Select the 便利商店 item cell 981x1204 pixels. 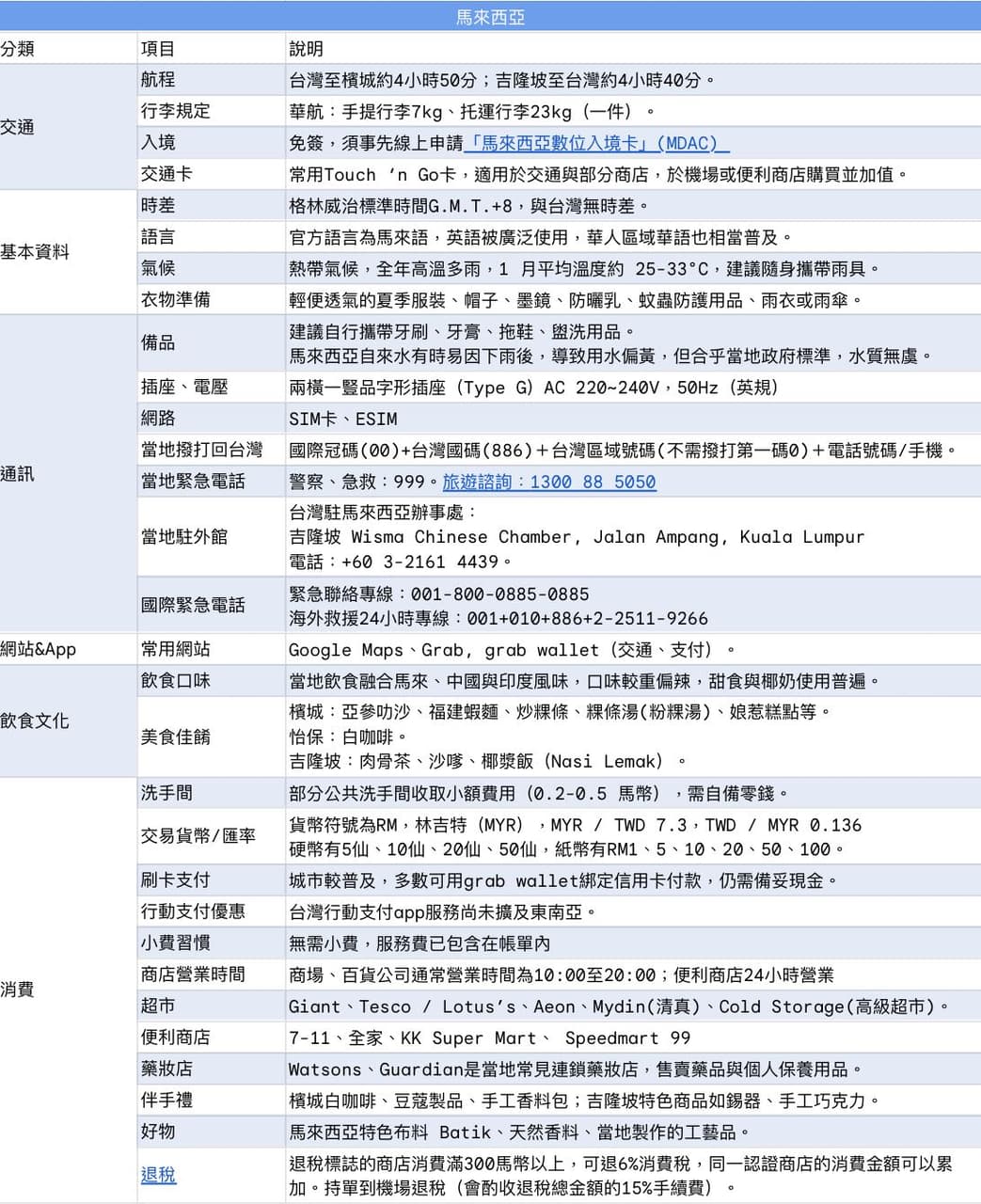click(x=212, y=1038)
